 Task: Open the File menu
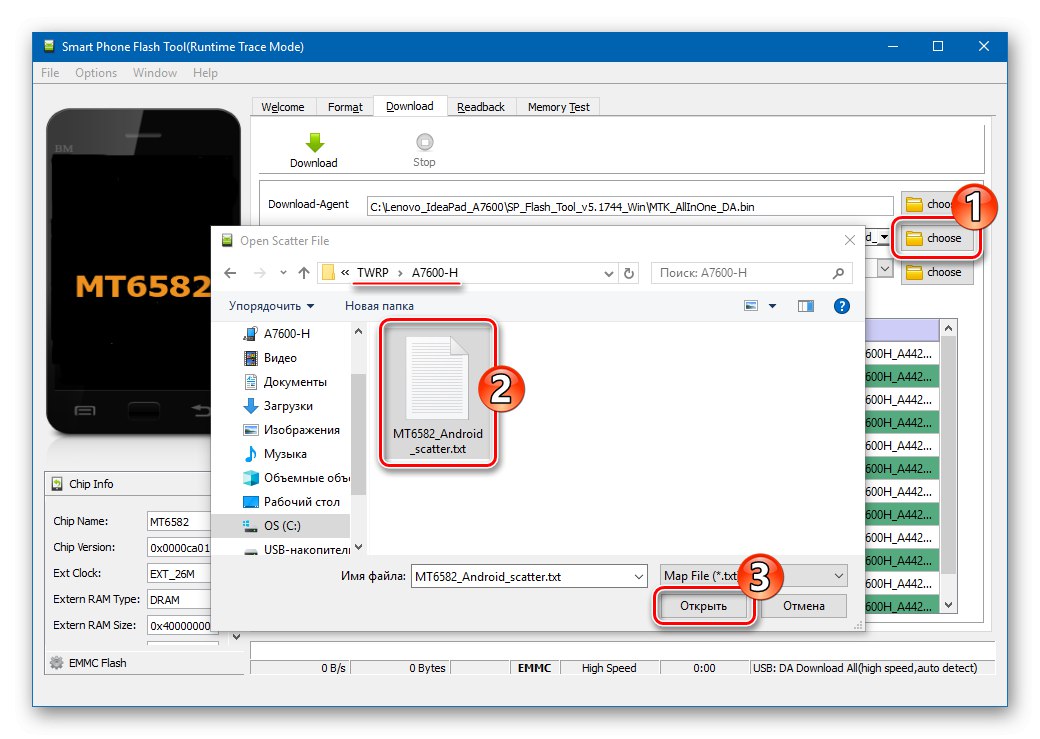pos(50,73)
